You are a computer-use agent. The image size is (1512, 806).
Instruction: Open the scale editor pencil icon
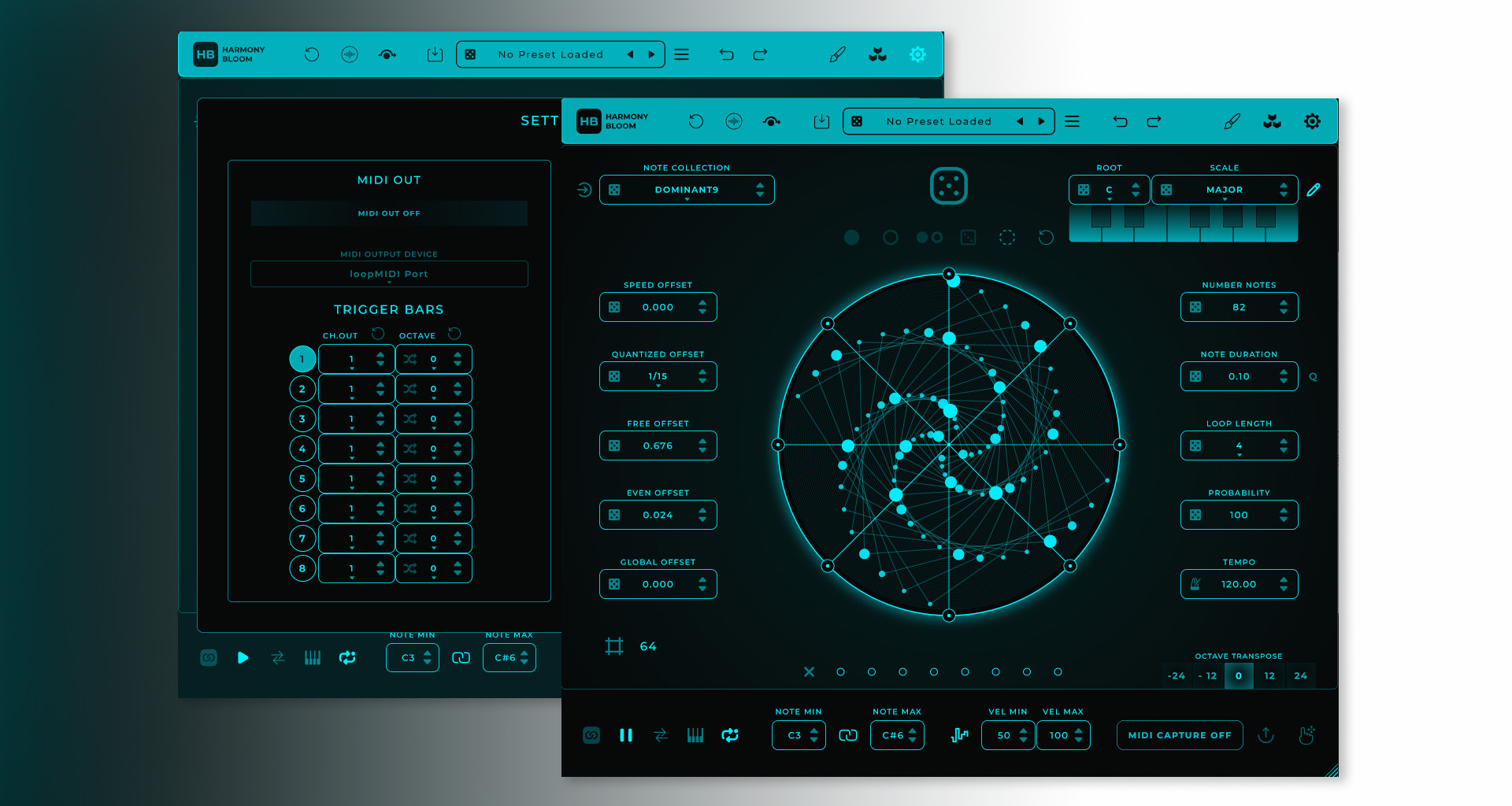[1313, 190]
